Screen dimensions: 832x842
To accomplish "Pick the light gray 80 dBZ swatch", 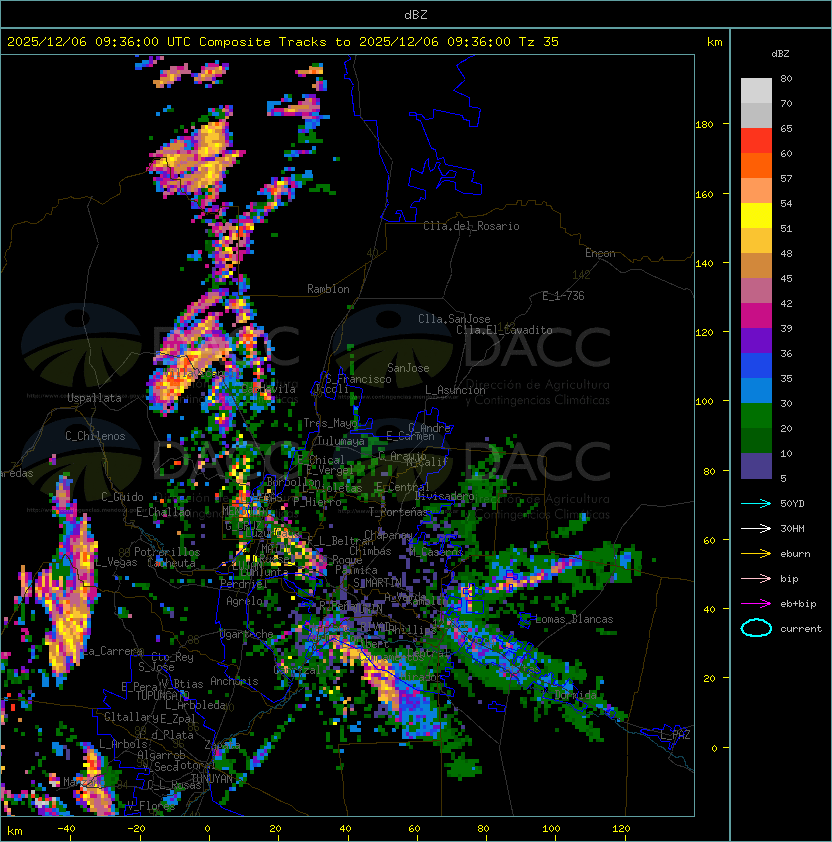I will point(756,90).
